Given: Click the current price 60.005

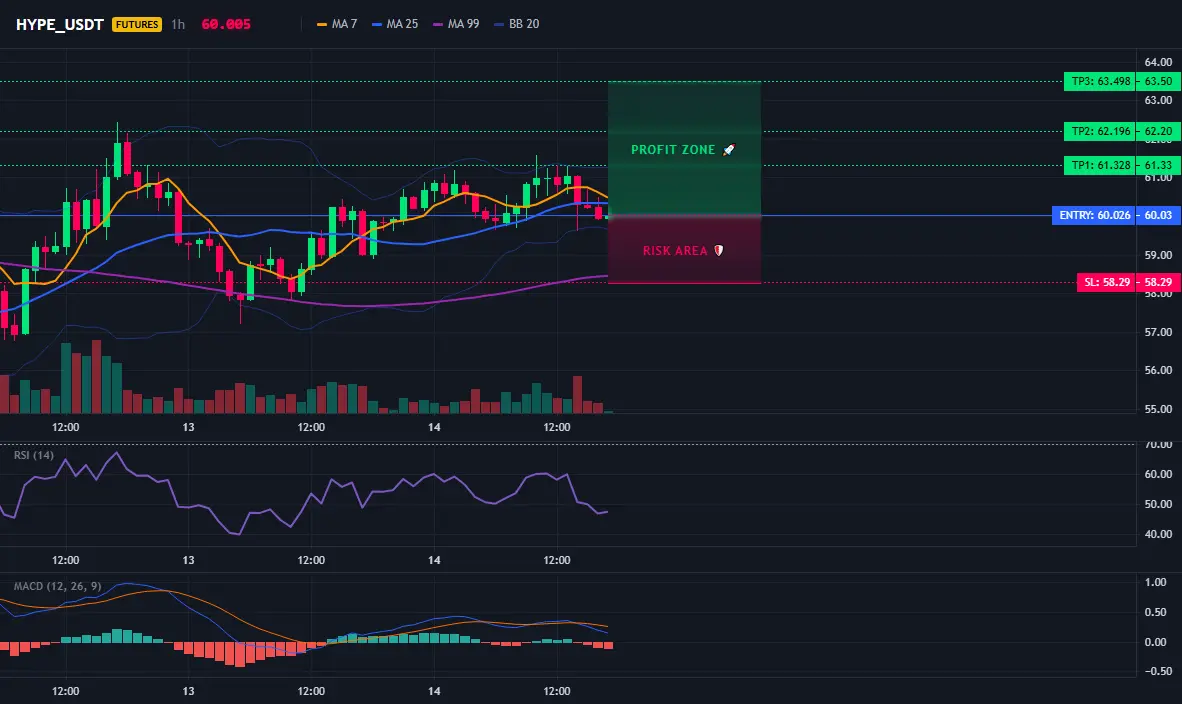Looking at the screenshot, I should pyautogui.click(x=225, y=24).
